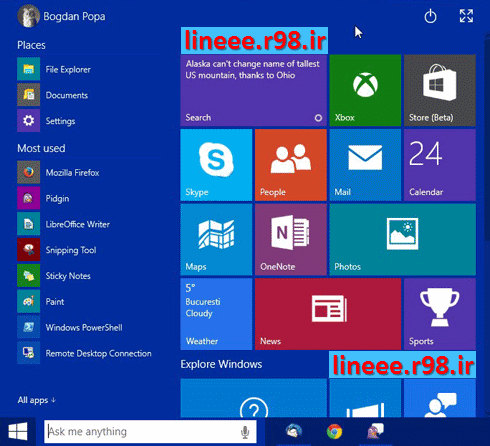The image size is (490, 446).
Task: Open the News tile
Action: 328,314
